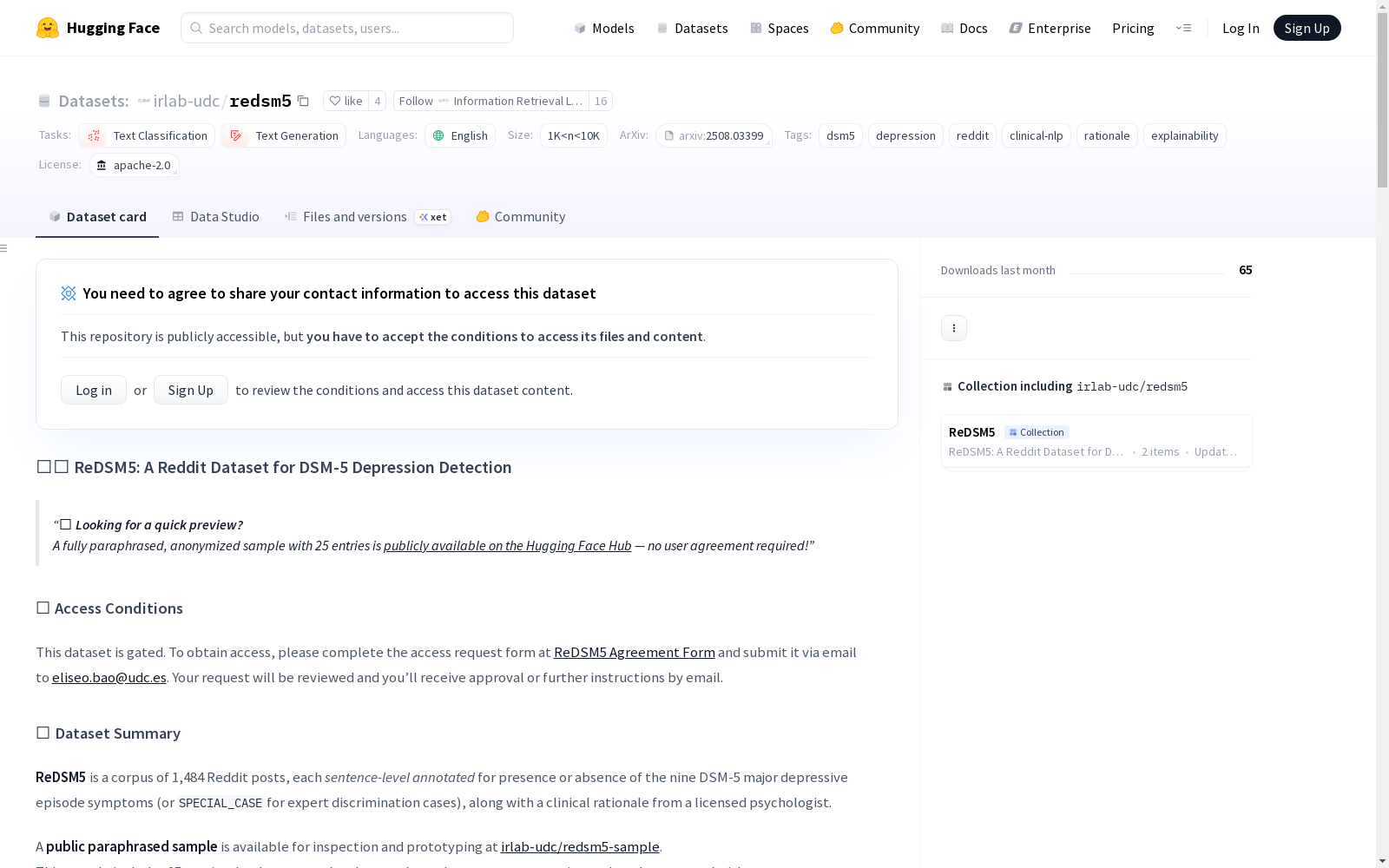Open the three-dot more options menu

coord(954,328)
